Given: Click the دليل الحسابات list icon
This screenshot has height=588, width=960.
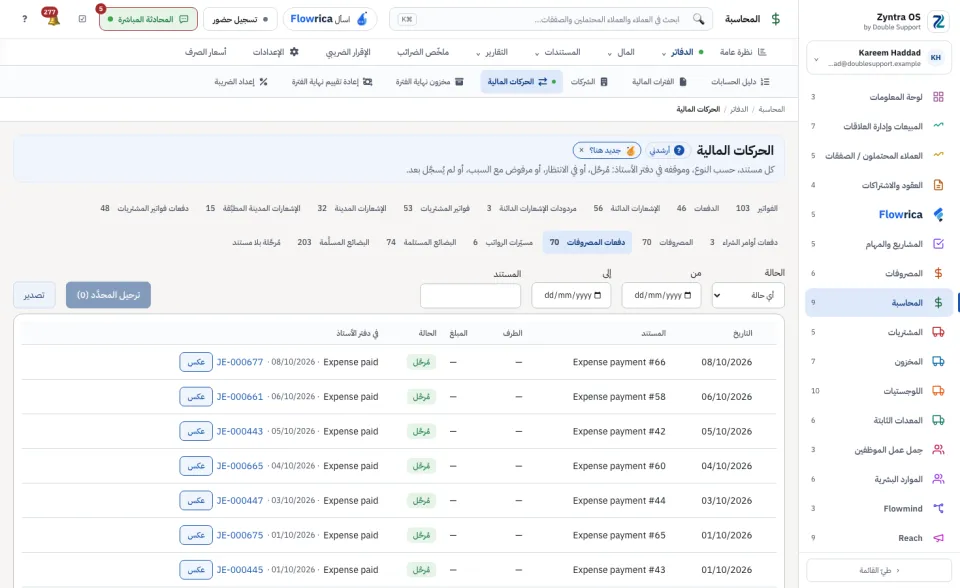Looking at the screenshot, I should pyautogui.click(x=765, y=81).
